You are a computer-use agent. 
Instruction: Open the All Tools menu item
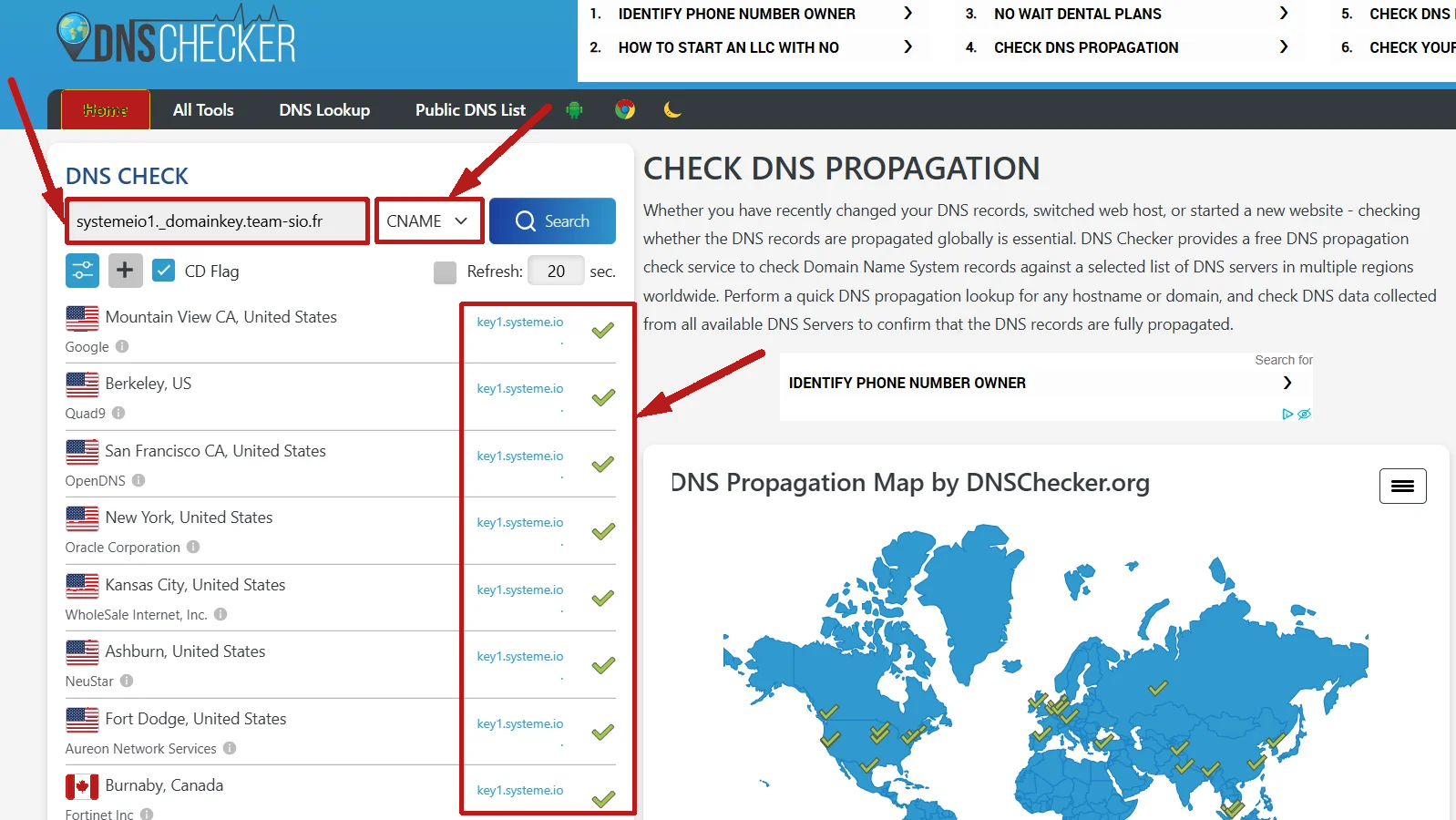[x=203, y=110]
